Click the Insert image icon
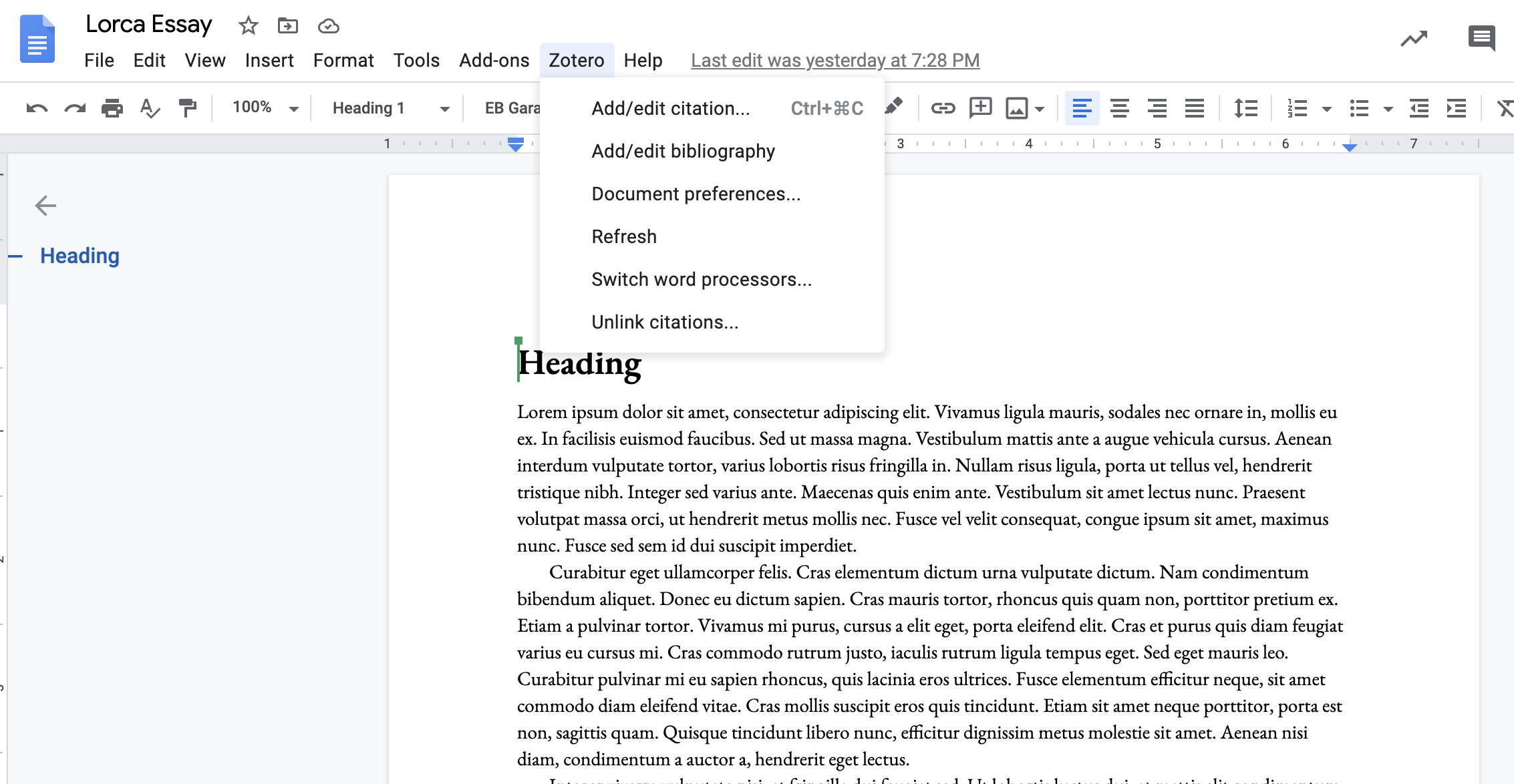This screenshot has height=784, width=1514. [x=1016, y=109]
